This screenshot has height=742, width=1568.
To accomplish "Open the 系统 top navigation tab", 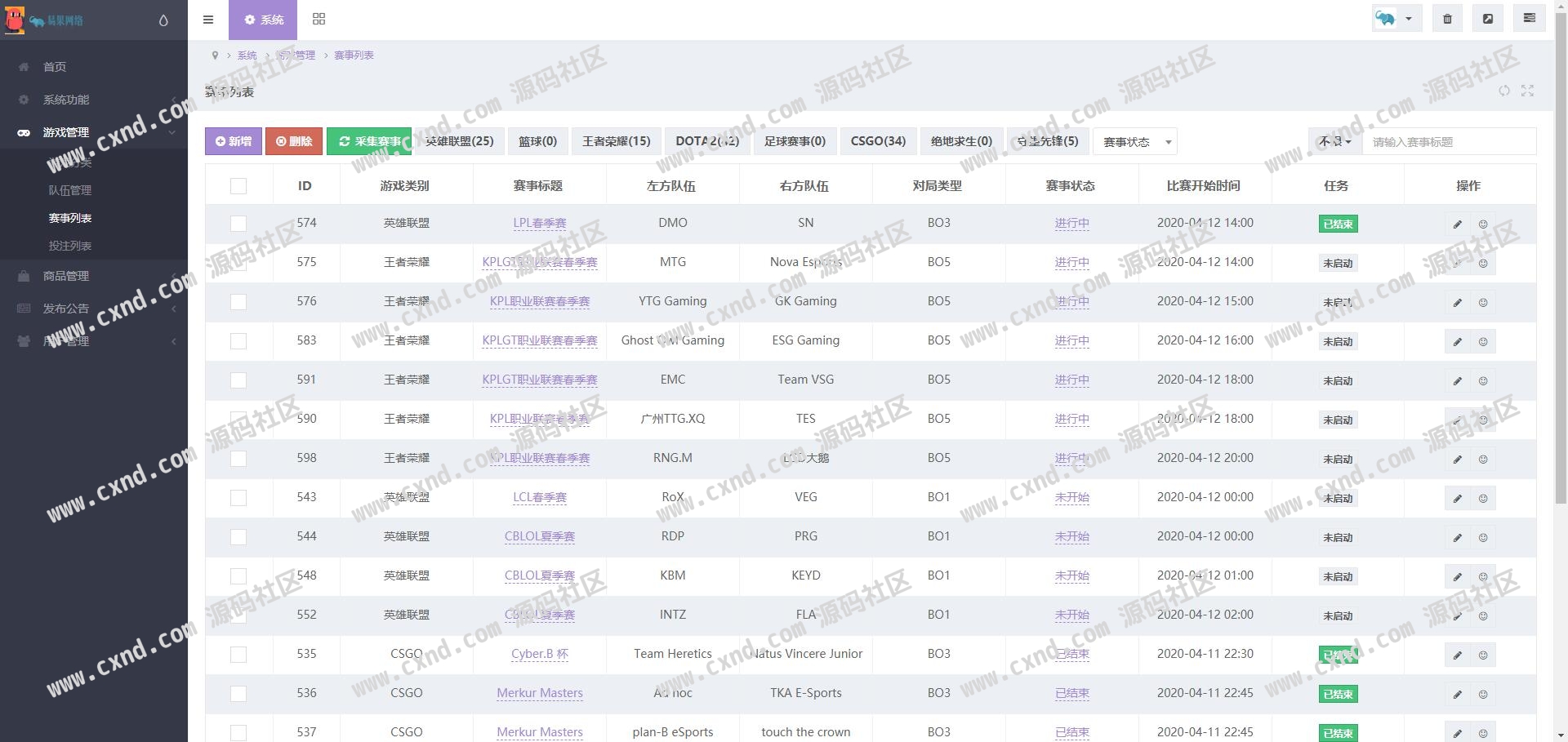I will [x=263, y=20].
